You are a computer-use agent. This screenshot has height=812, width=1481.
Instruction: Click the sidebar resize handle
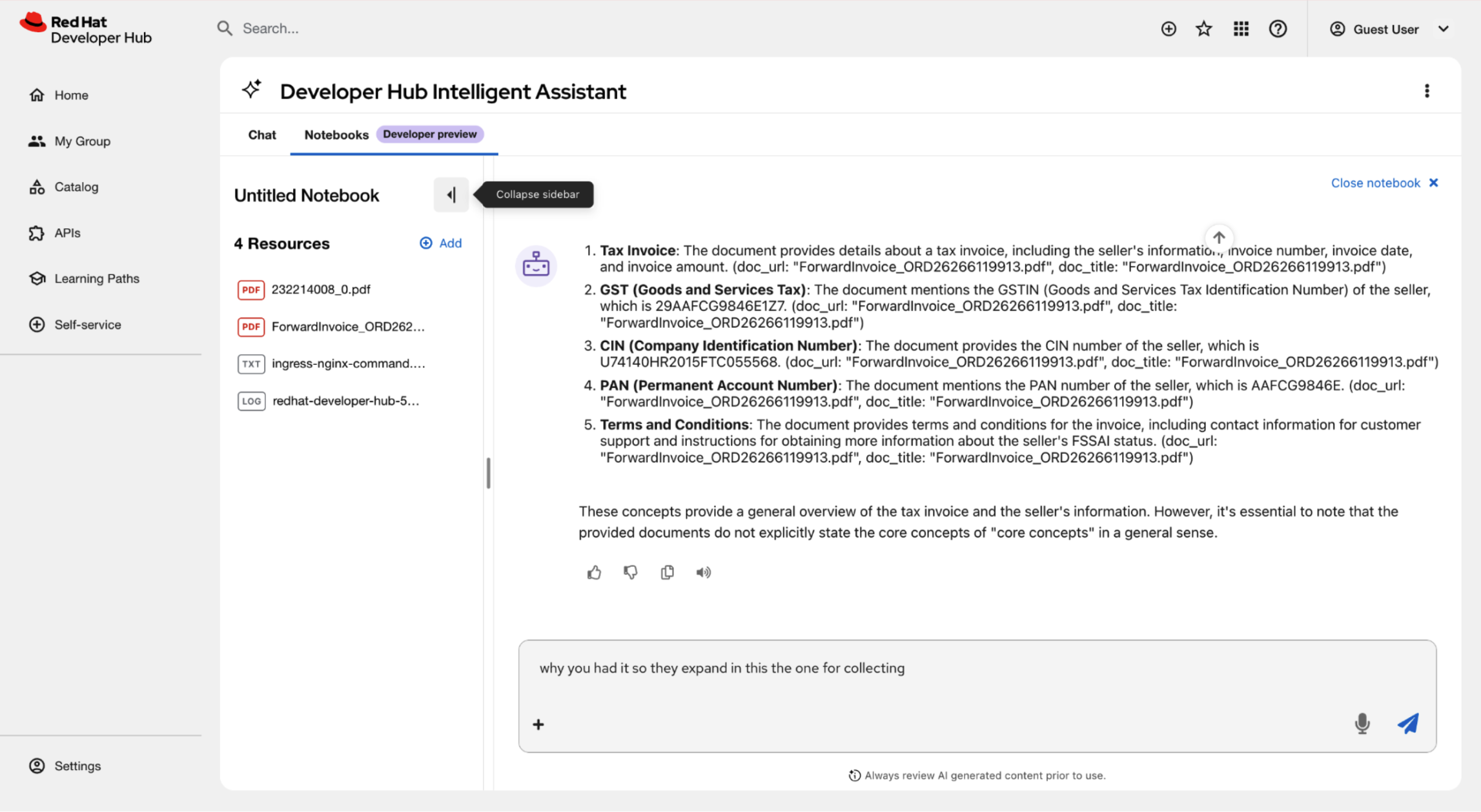coord(488,473)
